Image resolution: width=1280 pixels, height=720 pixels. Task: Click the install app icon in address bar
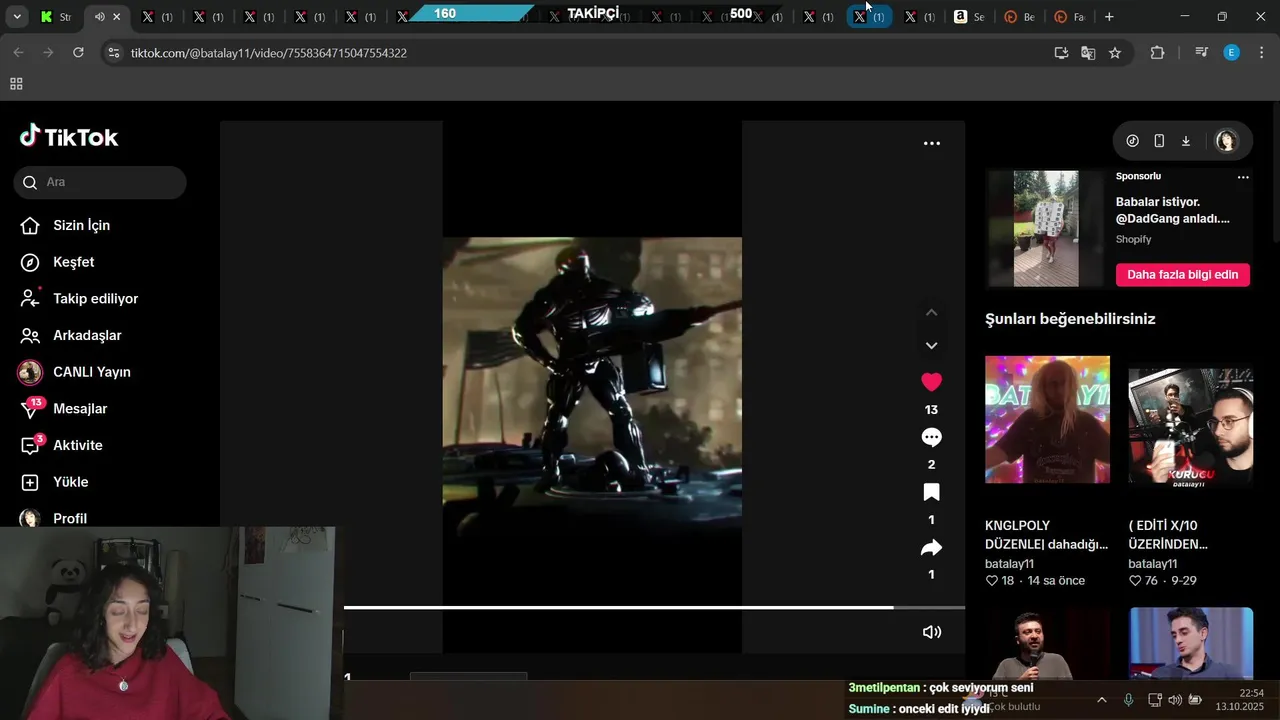click(1061, 53)
